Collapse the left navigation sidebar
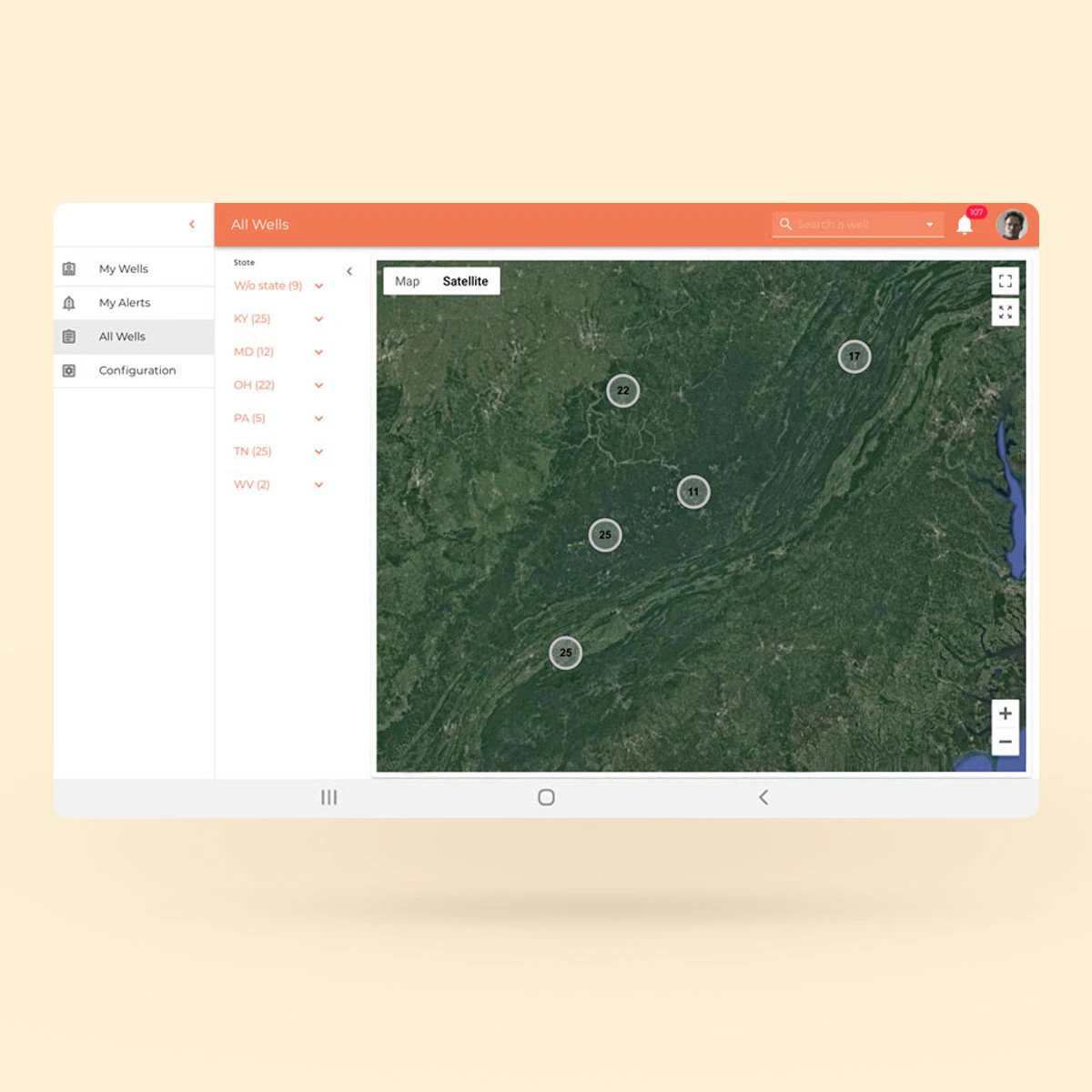Image resolution: width=1092 pixels, height=1092 pixels. point(192,224)
